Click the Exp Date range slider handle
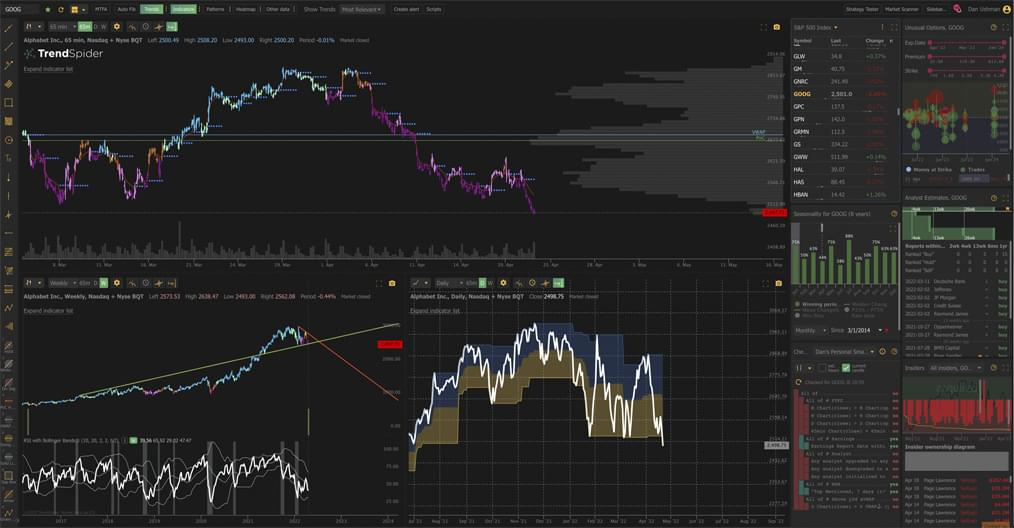 [x=930, y=43]
